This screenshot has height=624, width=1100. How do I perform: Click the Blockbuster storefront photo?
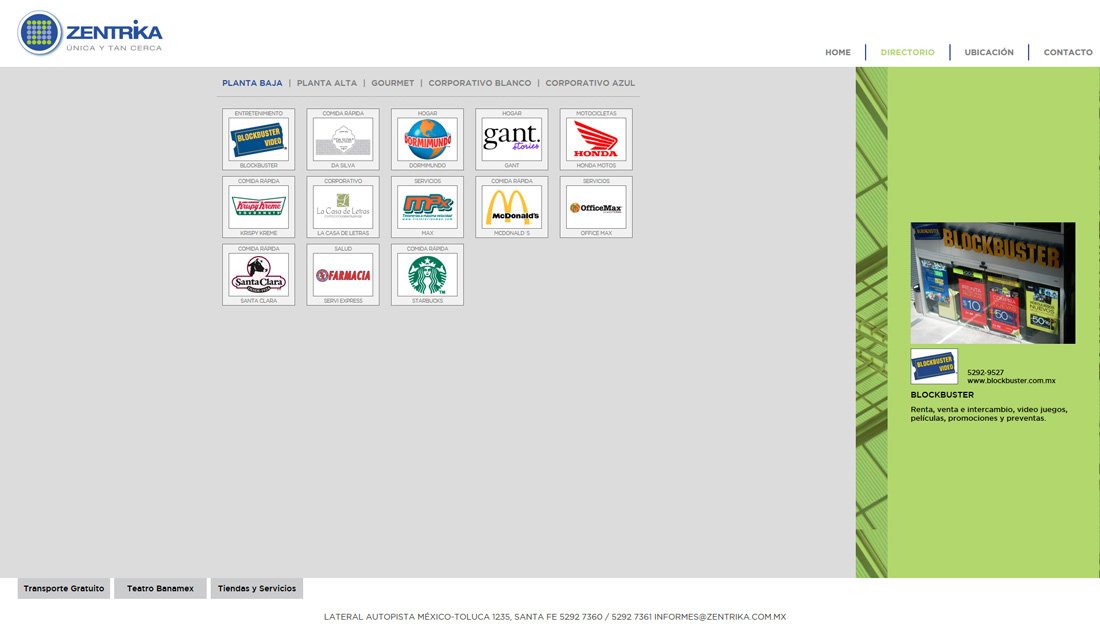click(993, 283)
